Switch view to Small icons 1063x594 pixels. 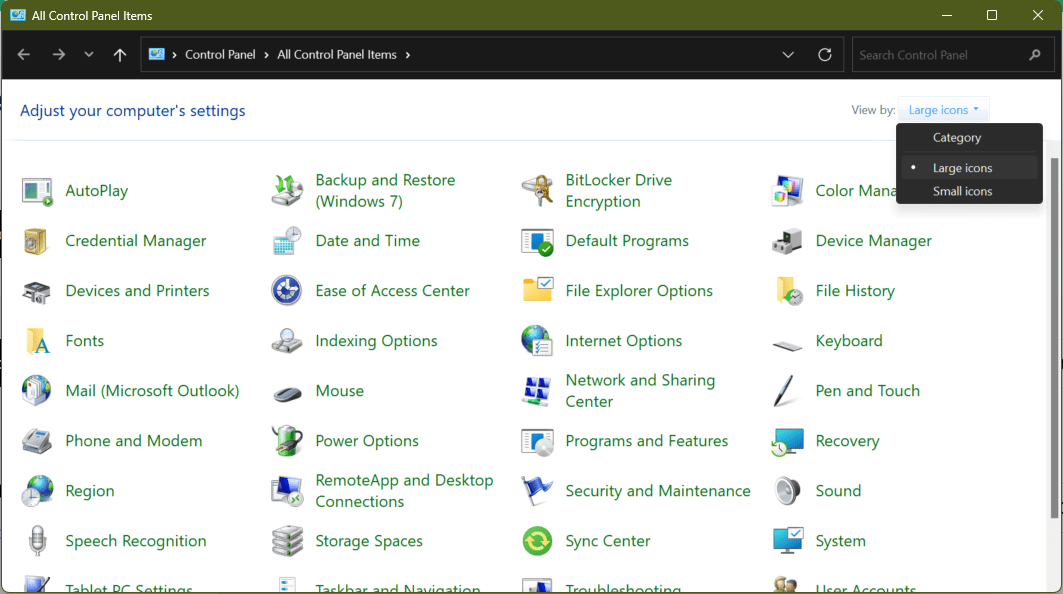[x=962, y=191]
